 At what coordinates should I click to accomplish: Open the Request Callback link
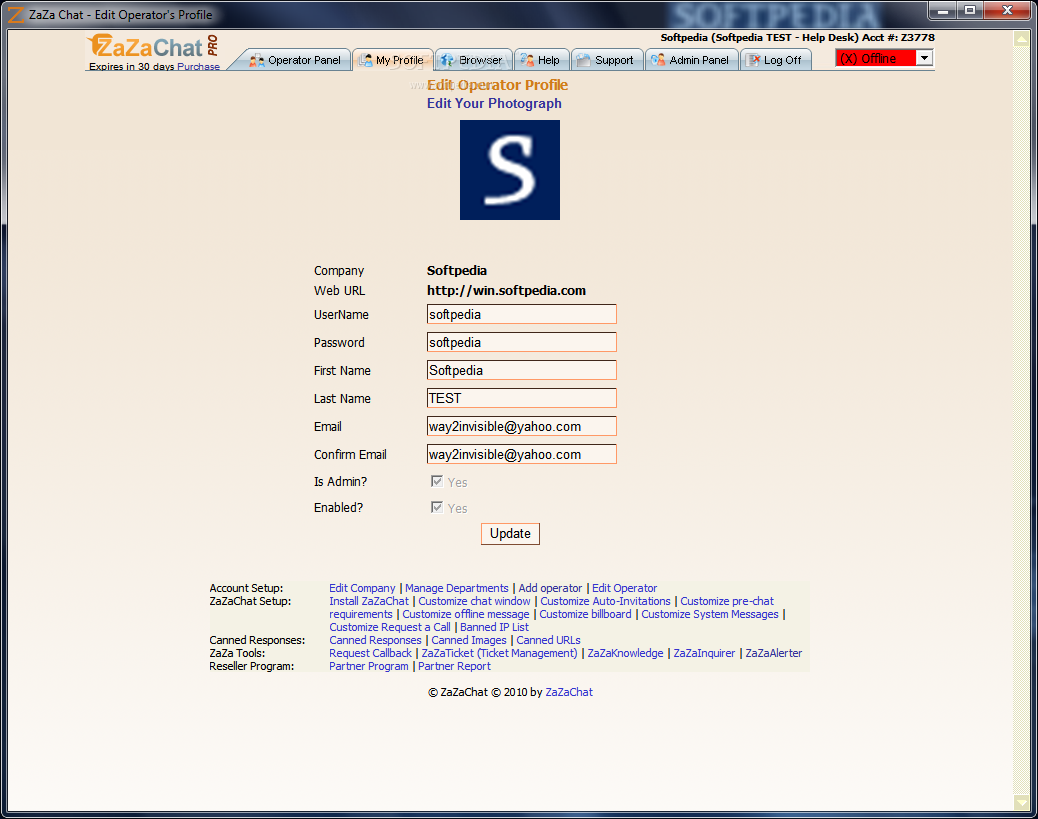coord(370,653)
